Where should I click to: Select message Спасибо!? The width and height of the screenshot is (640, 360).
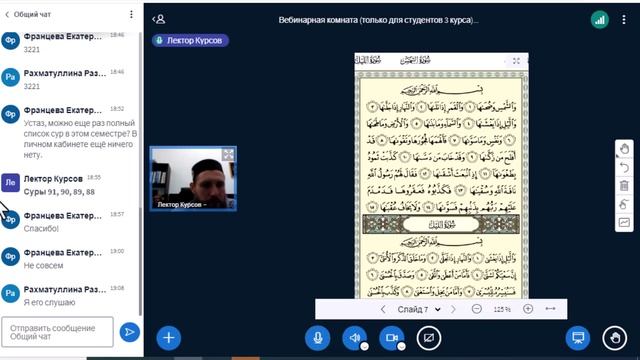point(41,229)
